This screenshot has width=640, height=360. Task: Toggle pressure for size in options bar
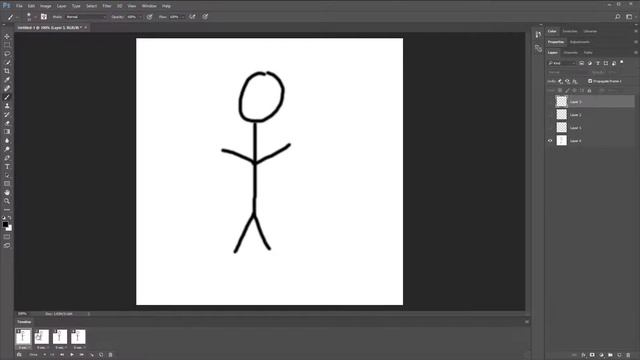[205, 17]
